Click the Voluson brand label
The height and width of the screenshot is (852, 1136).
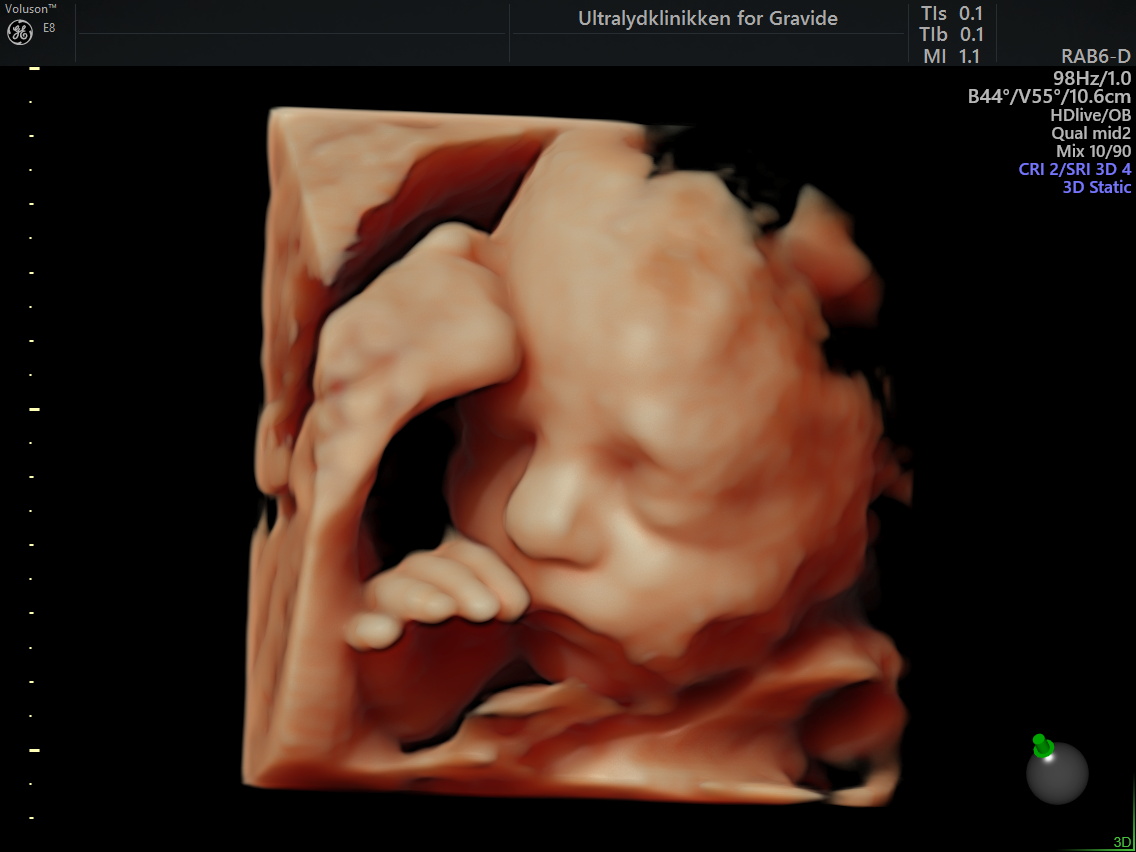pos(30,9)
